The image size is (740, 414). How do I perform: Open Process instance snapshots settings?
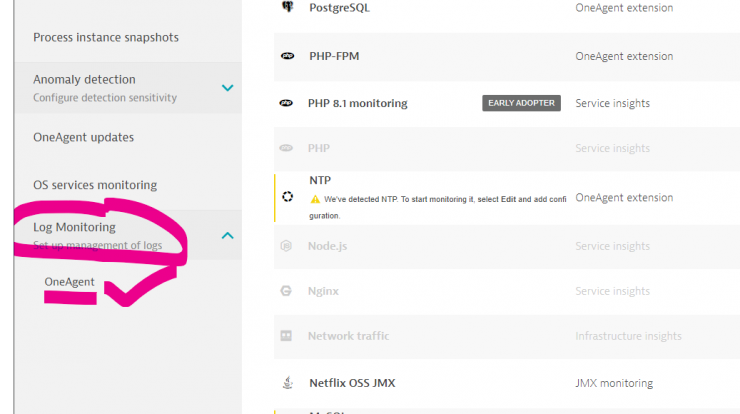tap(106, 37)
